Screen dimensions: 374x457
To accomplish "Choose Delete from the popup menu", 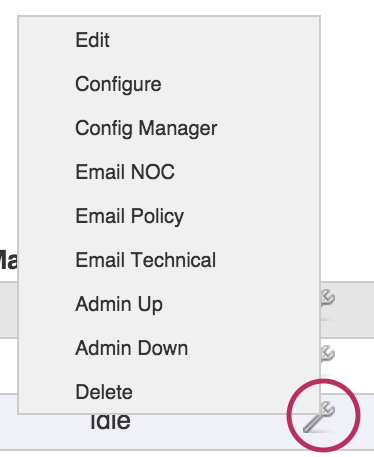I will 104,392.
